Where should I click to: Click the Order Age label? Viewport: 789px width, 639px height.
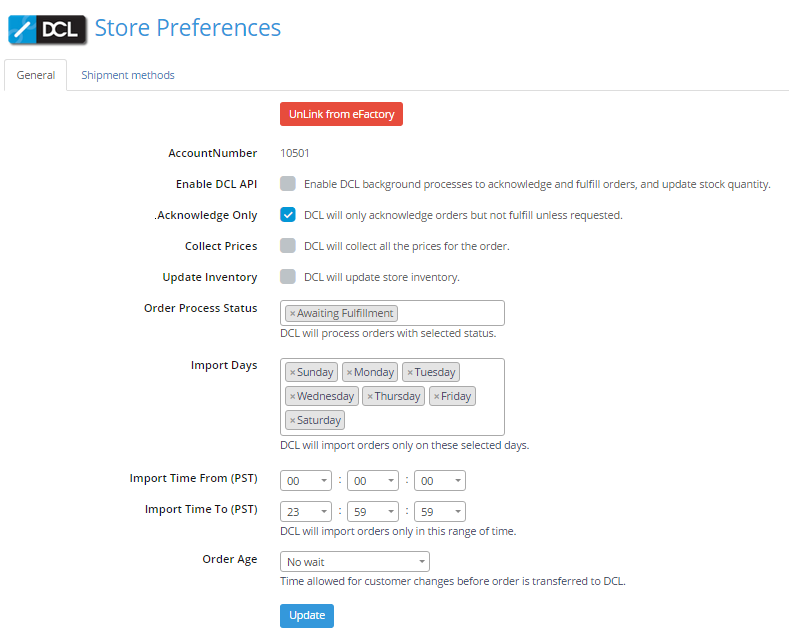[x=229, y=560]
